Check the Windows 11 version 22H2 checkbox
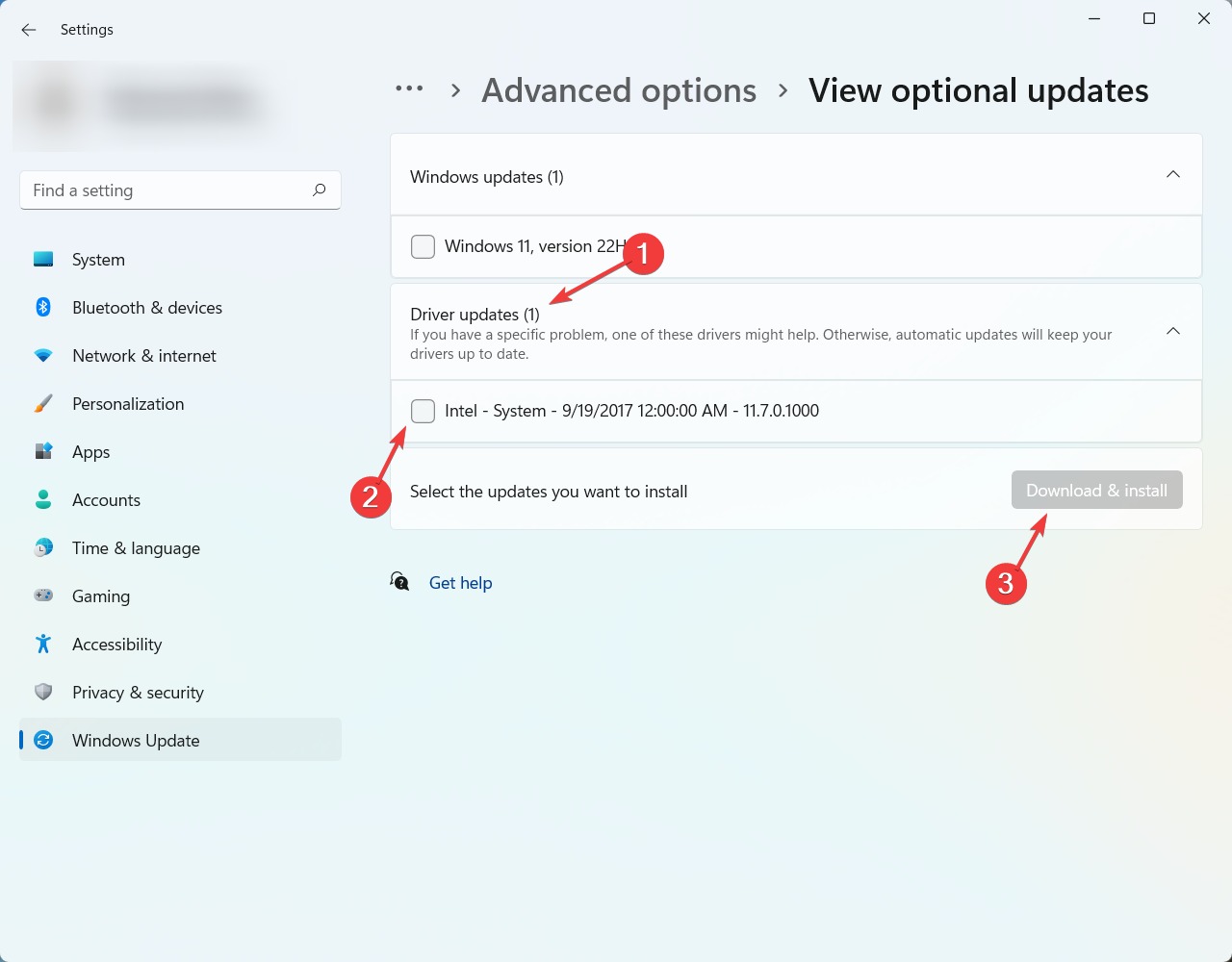The height and width of the screenshot is (962, 1232). pos(423,246)
